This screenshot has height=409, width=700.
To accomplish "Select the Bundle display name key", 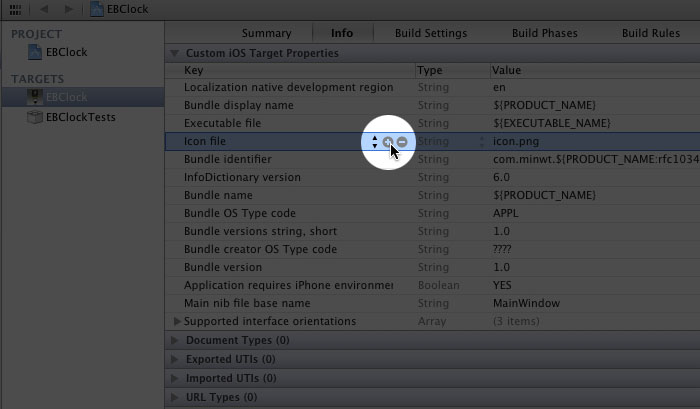I will pyautogui.click(x=239, y=105).
